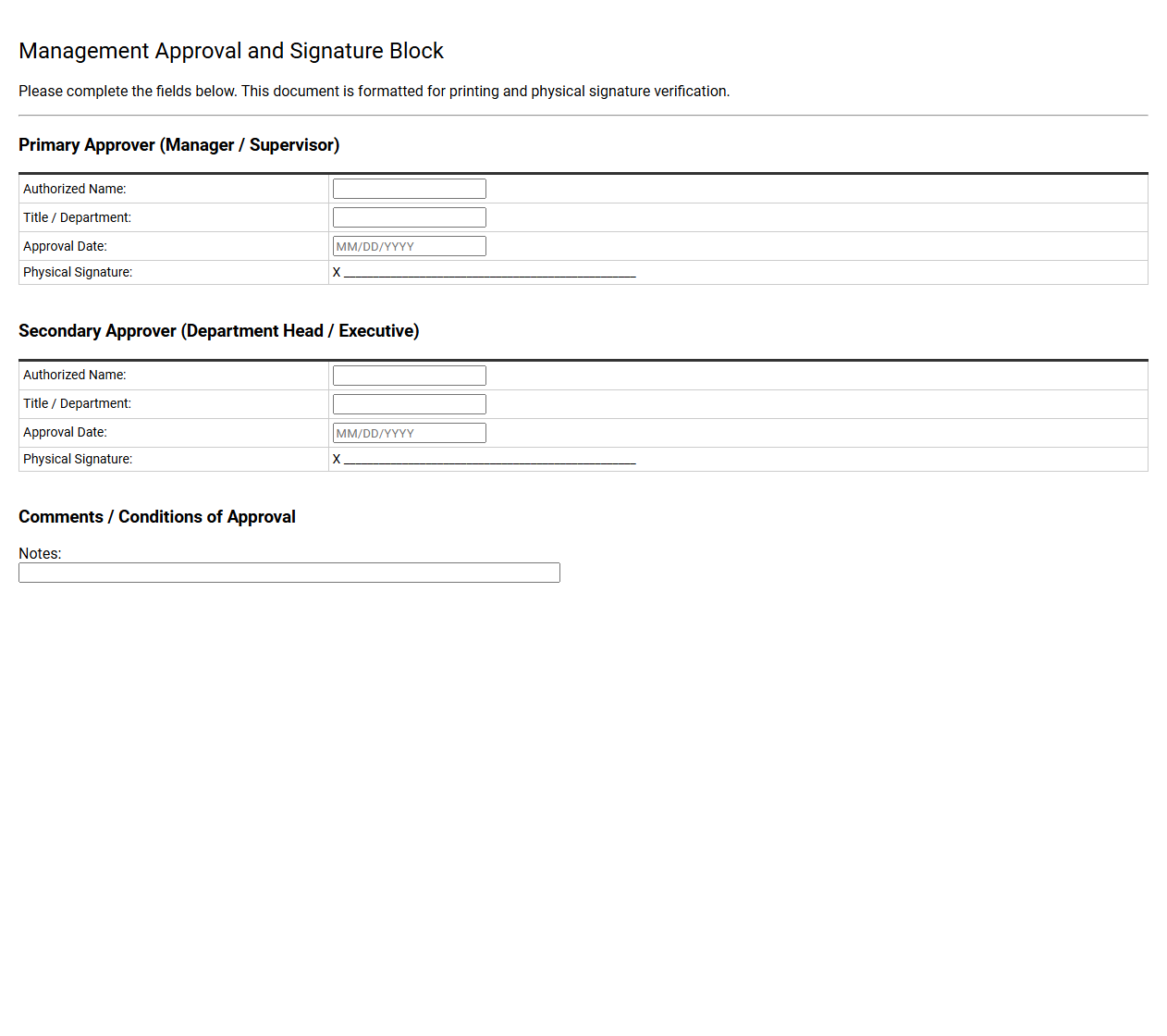The width and height of the screenshot is (1167, 1036).
Task: Click Secondary Approver 'Title / Department:' label
Action: pos(78,403)
